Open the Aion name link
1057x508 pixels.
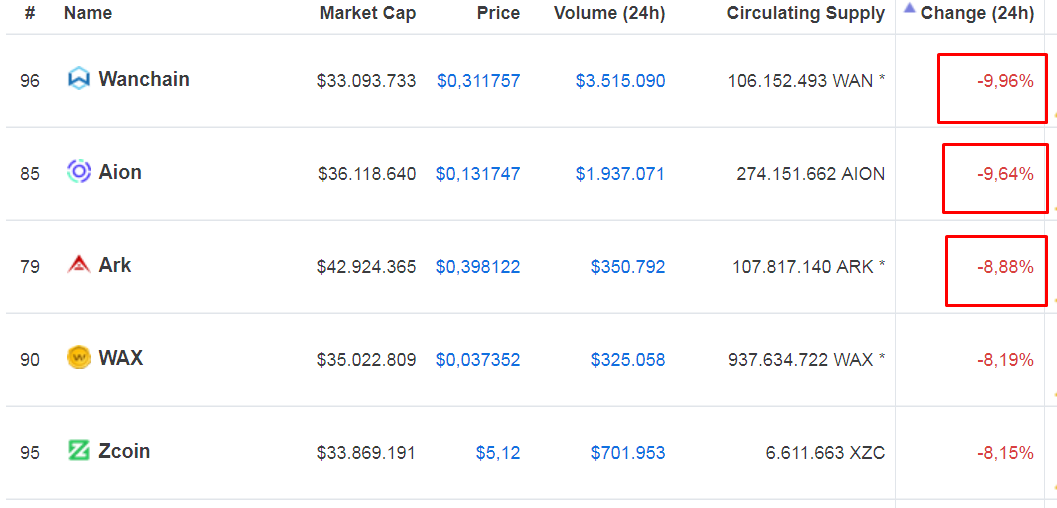pos(120,172)
